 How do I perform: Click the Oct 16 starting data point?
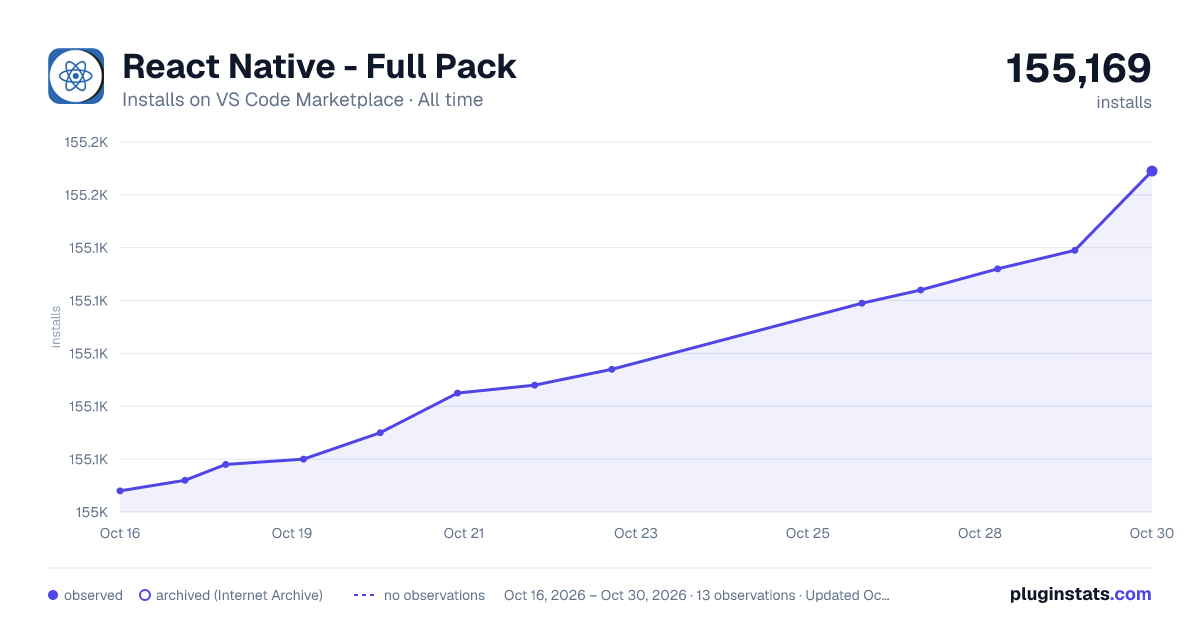120,491
